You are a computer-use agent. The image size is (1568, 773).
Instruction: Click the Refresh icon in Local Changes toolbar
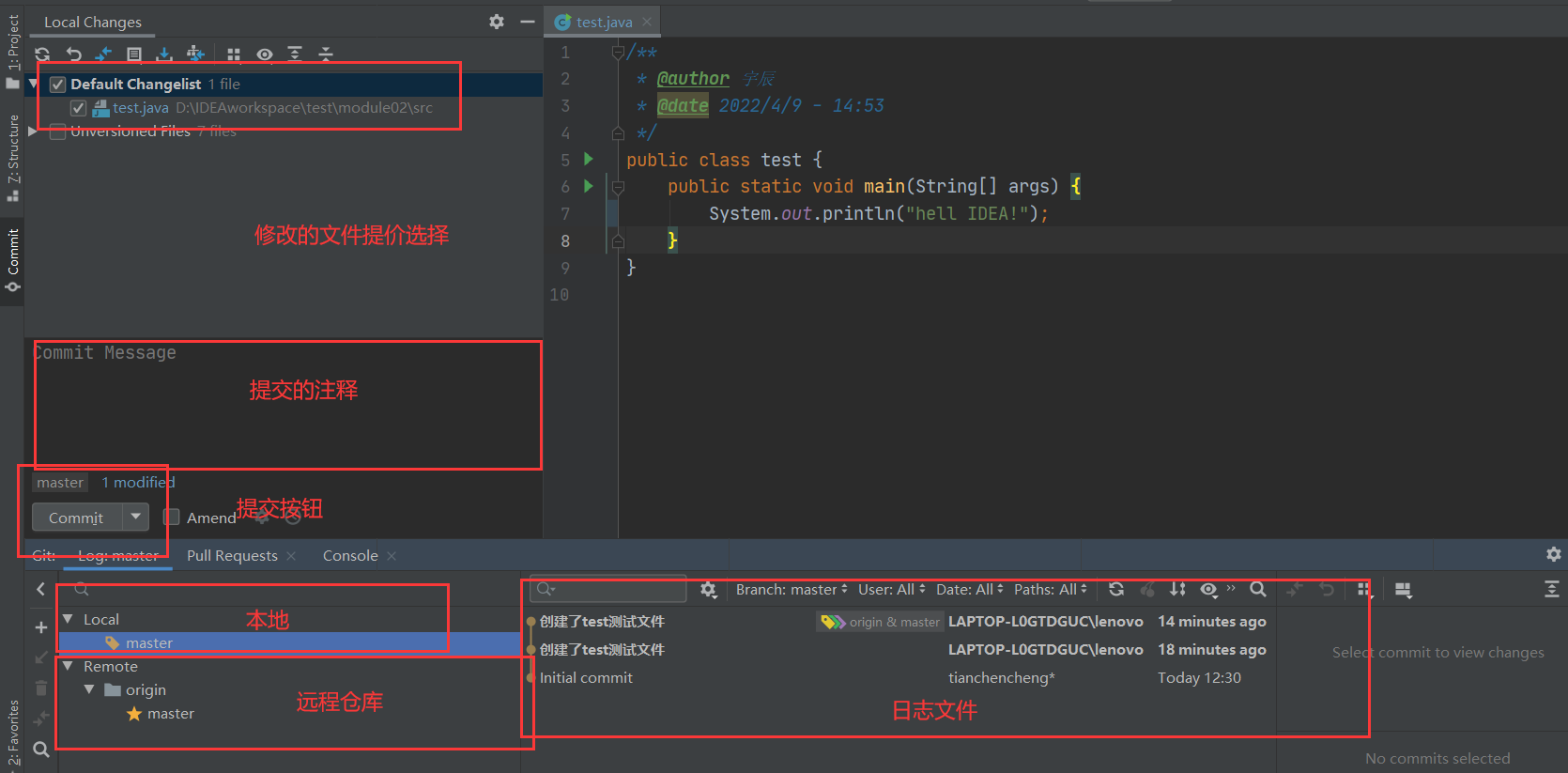[x=42, y=54]
